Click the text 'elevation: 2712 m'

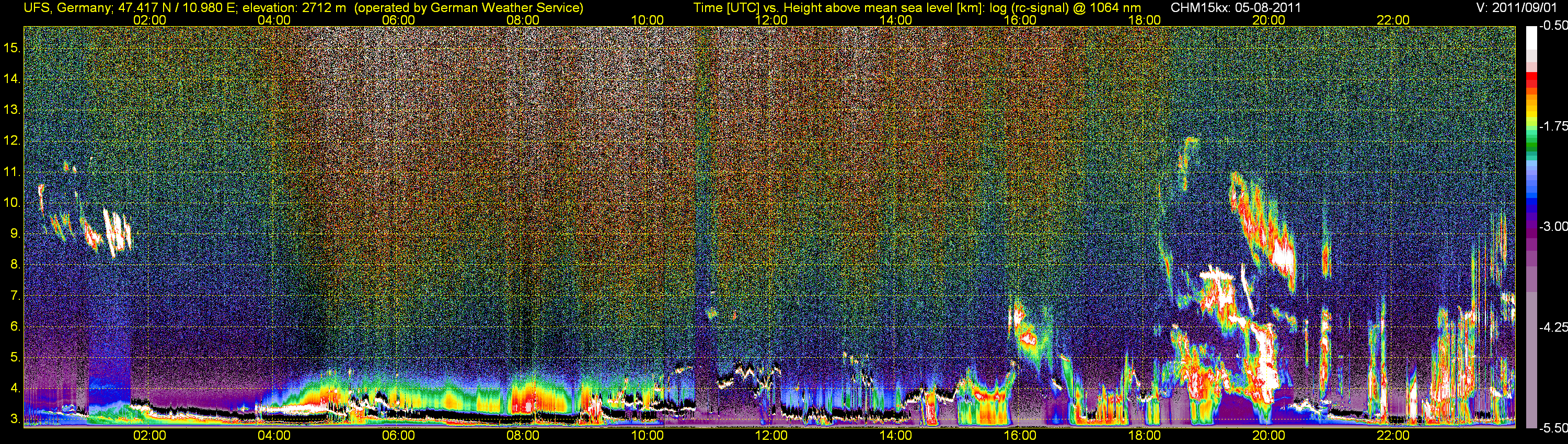pyautogui.click(x=294, y=8)
